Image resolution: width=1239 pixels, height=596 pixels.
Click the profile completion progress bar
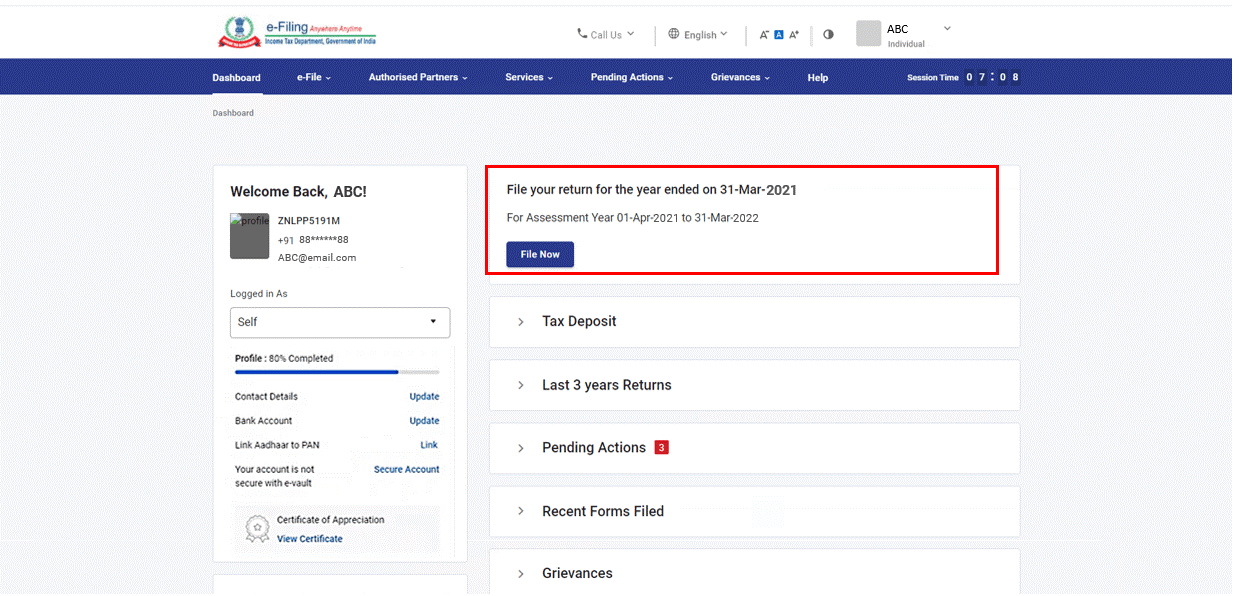tap(336, 372)
